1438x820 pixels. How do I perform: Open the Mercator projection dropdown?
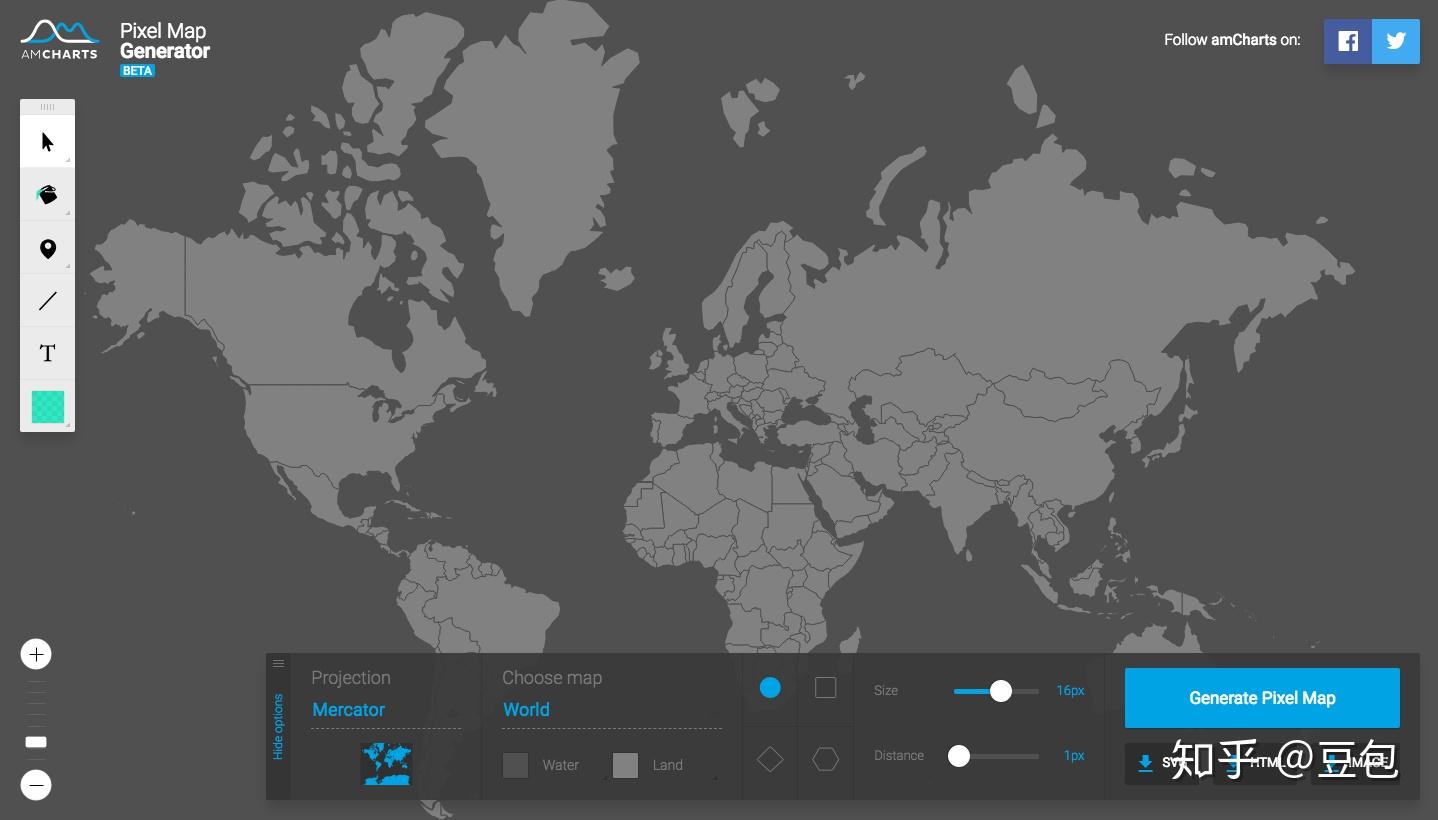[386, 710]
